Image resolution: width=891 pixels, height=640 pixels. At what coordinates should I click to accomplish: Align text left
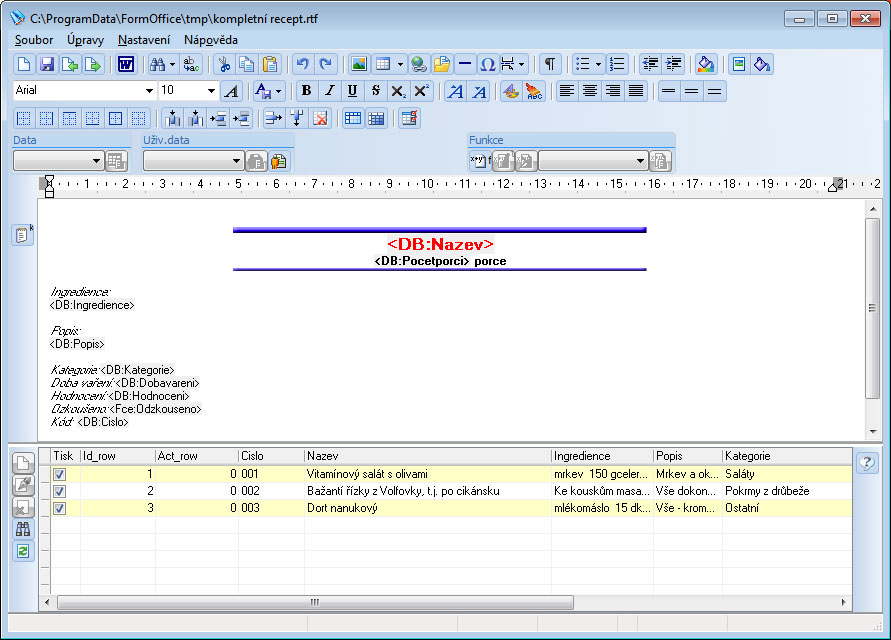click(567, 91)
